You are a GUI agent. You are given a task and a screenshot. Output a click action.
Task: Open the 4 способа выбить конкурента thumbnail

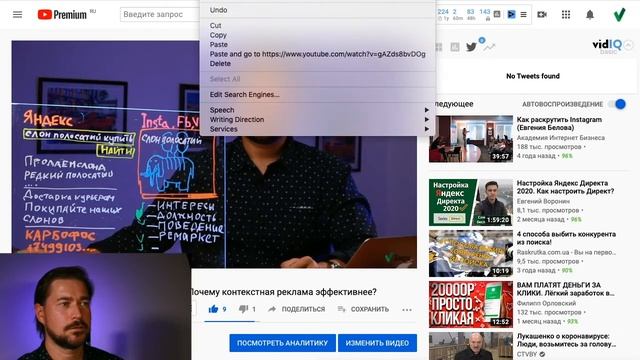click(x=471, y=253)
